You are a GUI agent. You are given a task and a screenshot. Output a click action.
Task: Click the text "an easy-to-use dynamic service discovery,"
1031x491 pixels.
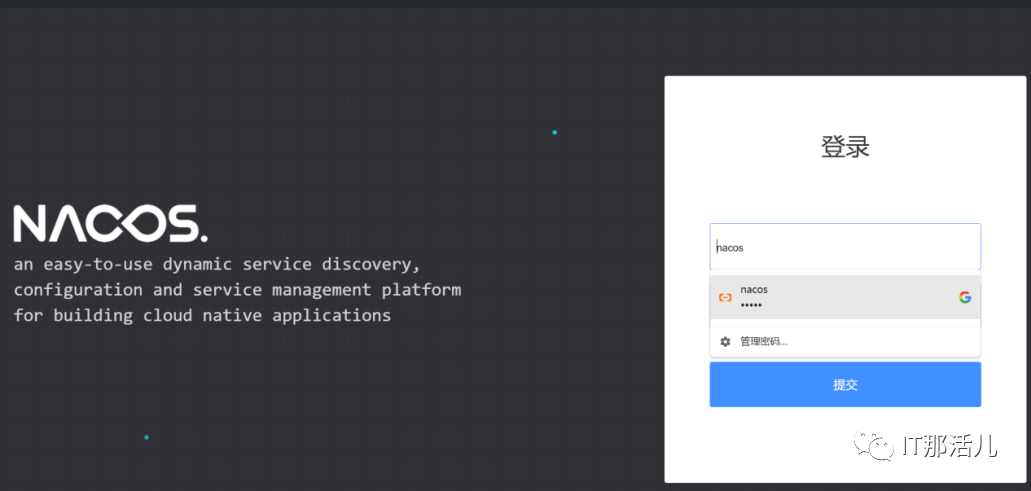[x=216, y=265]
